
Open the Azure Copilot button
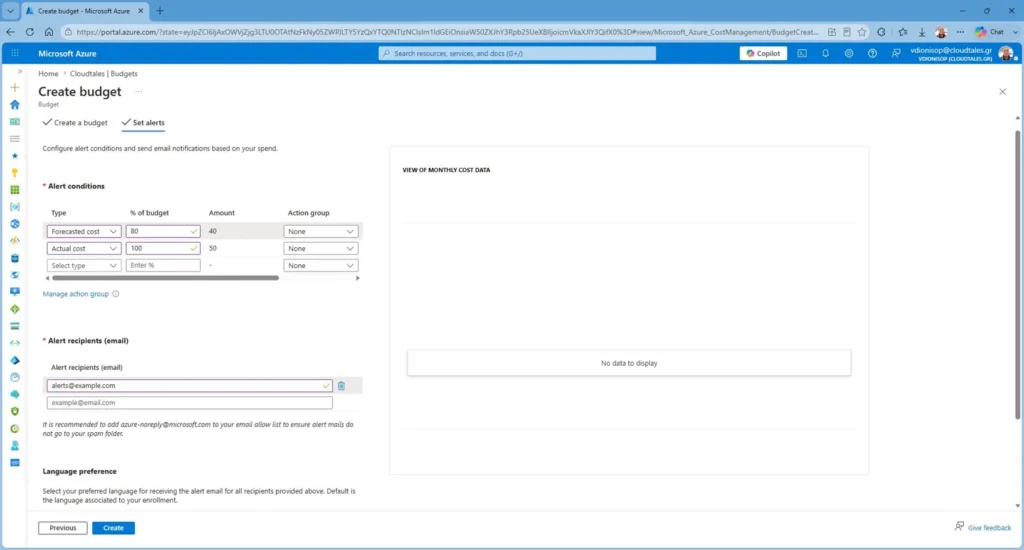pyautogui.click(x=763, y=54)
